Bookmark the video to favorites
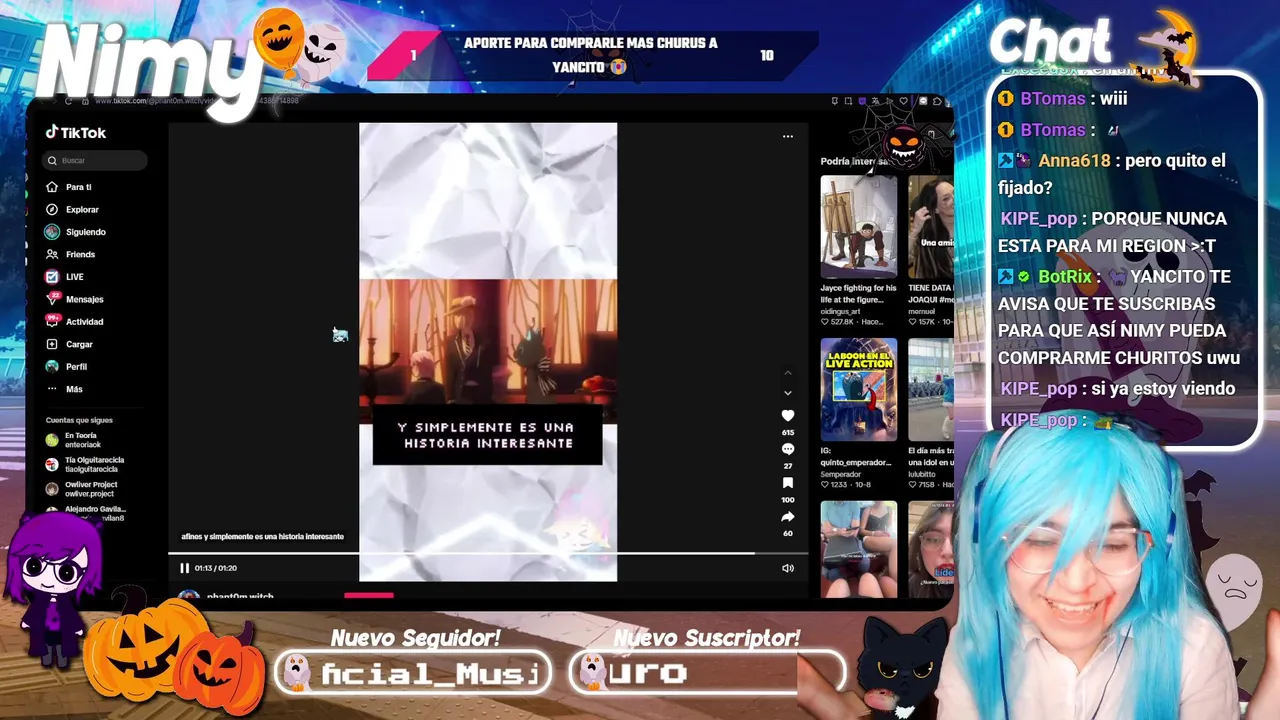The image size is (1280, 720). pyautogui.click(x=788, y=483)
